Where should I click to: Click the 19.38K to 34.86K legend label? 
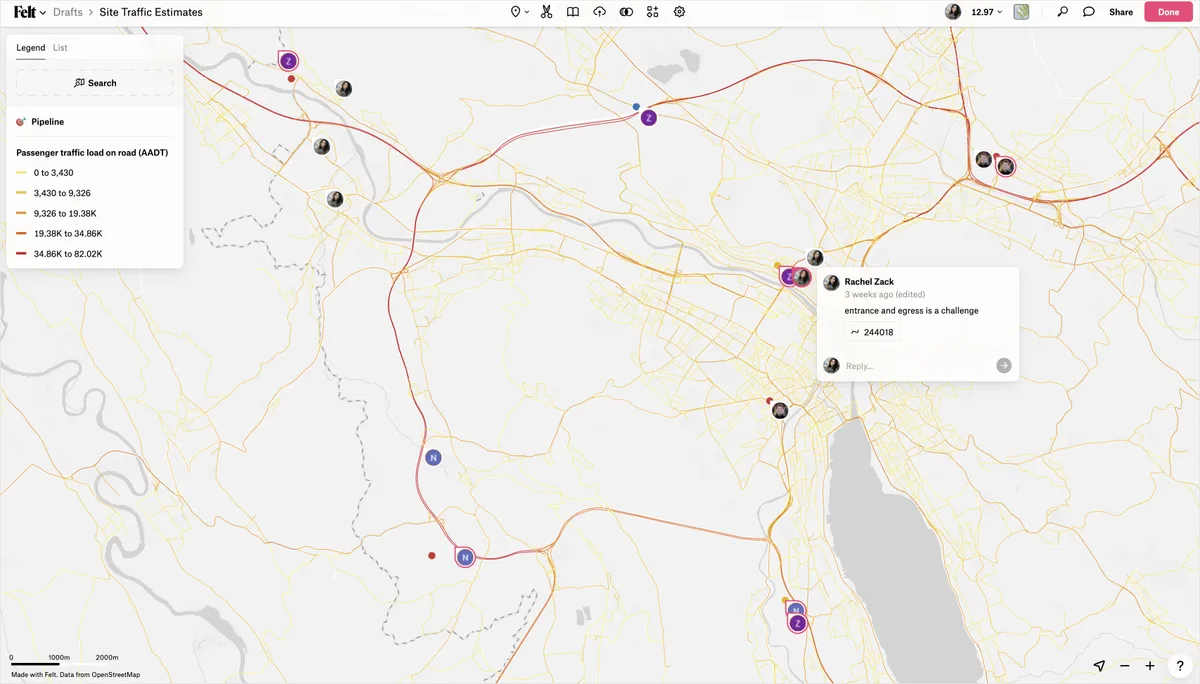pos(68,234)
